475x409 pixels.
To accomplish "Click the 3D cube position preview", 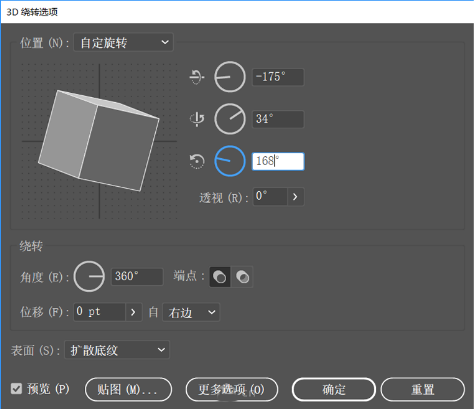I will pos(99,141).
